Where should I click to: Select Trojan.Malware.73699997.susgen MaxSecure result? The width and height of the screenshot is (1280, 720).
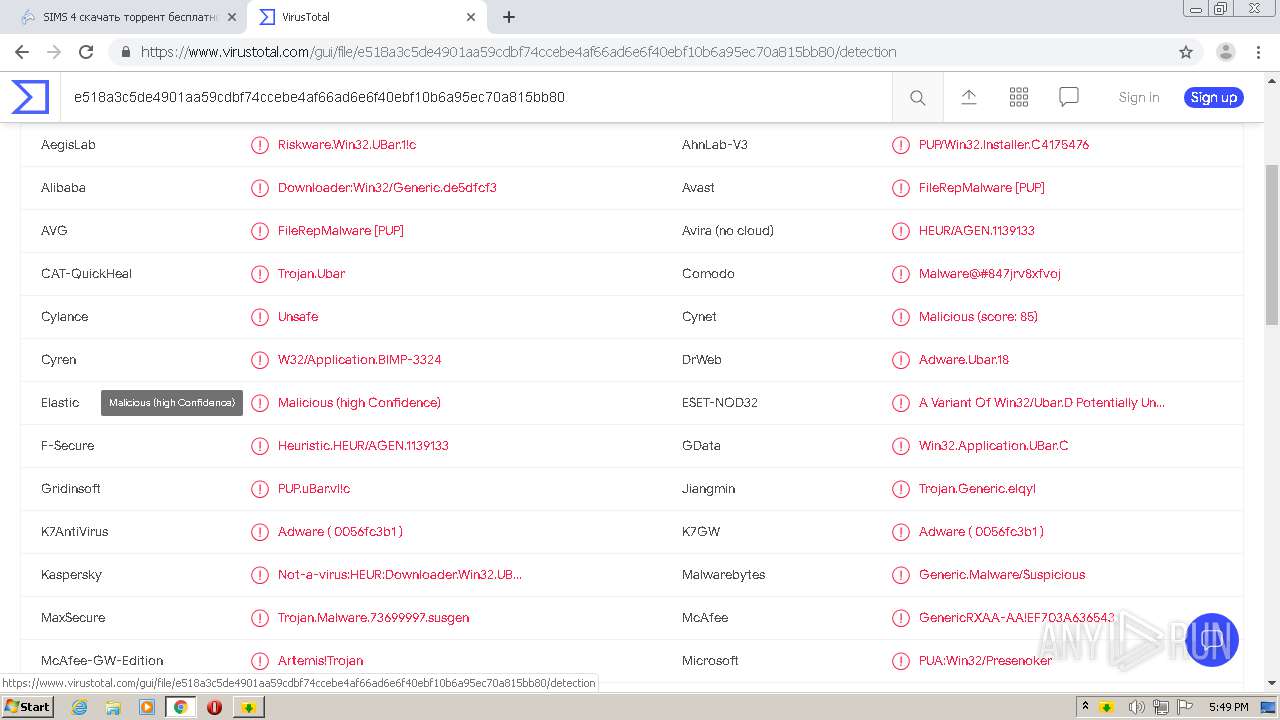(373, 618)
